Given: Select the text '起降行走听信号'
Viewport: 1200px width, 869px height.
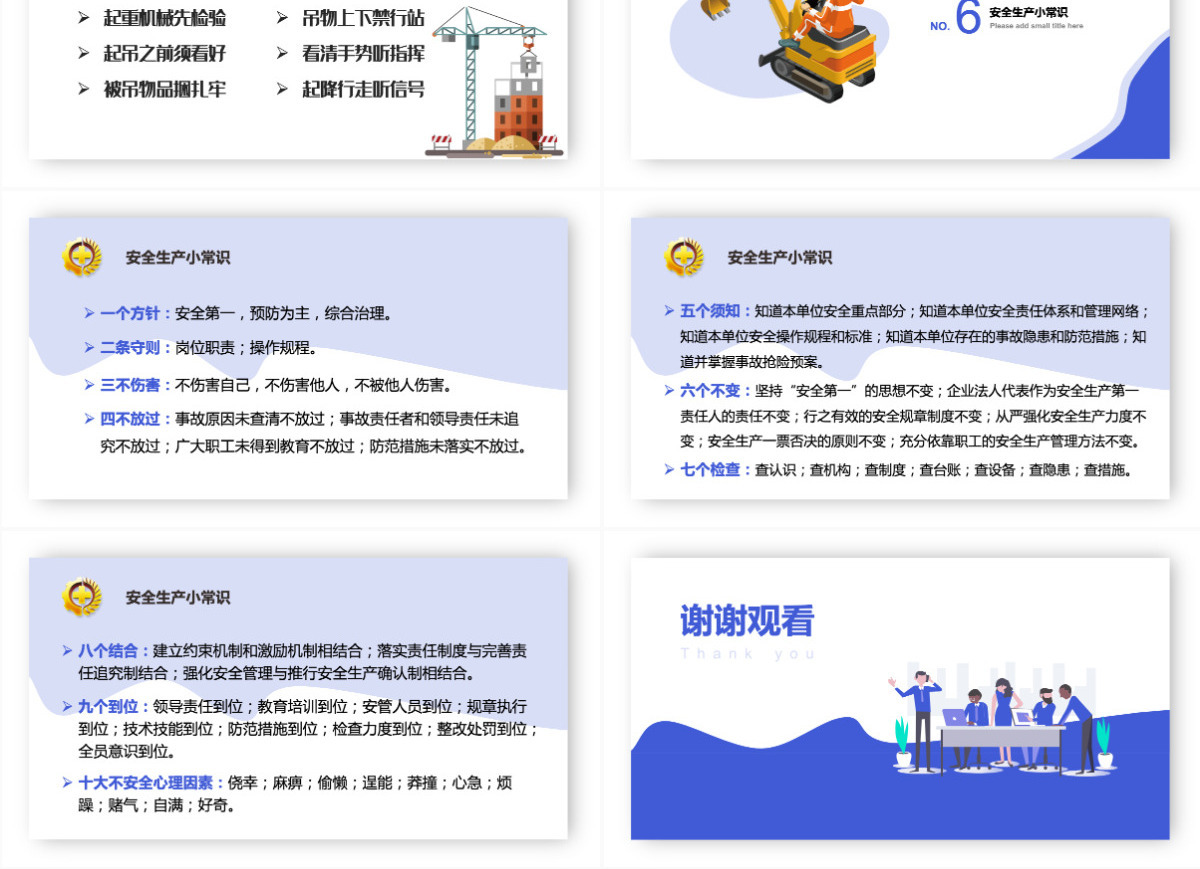Looking at the screenshot, I should click(364, 89).
